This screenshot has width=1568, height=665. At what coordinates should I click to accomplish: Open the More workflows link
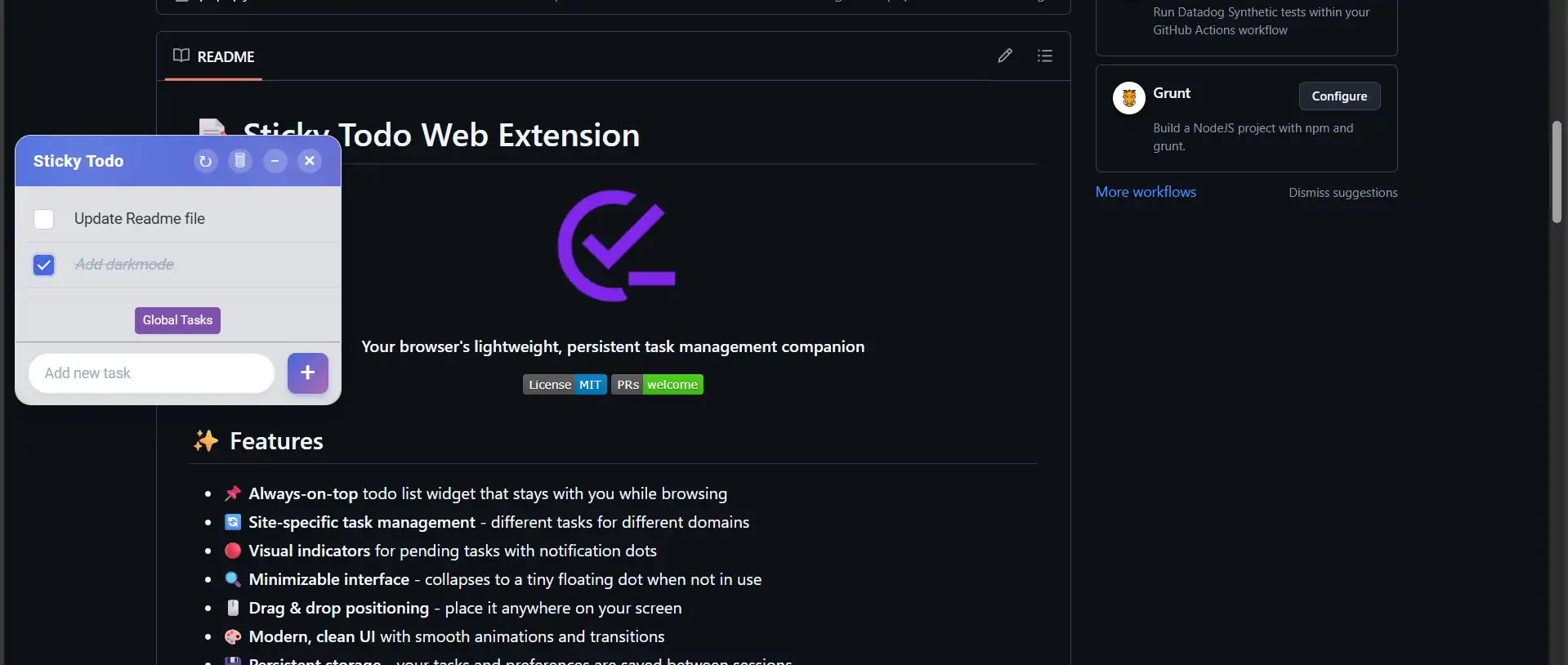tap(1146, 192)
